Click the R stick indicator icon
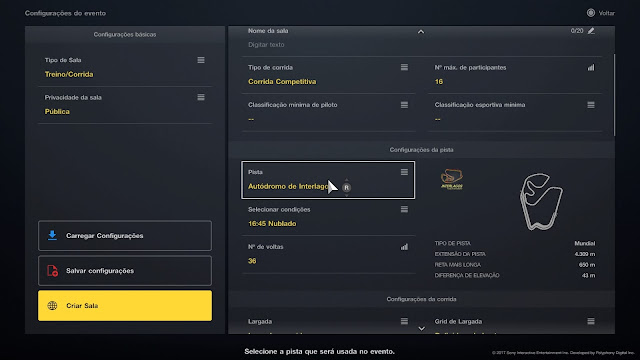640x360 pixels. click(346, 187)
